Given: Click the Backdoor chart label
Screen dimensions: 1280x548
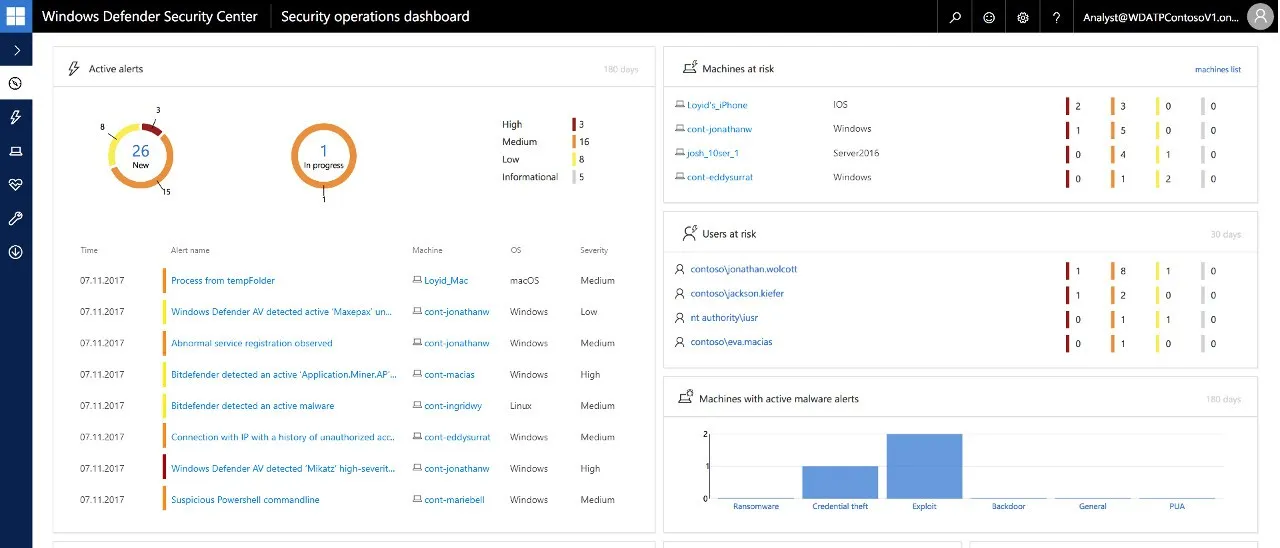Looking at the screenshot, I should [1008, 507].
